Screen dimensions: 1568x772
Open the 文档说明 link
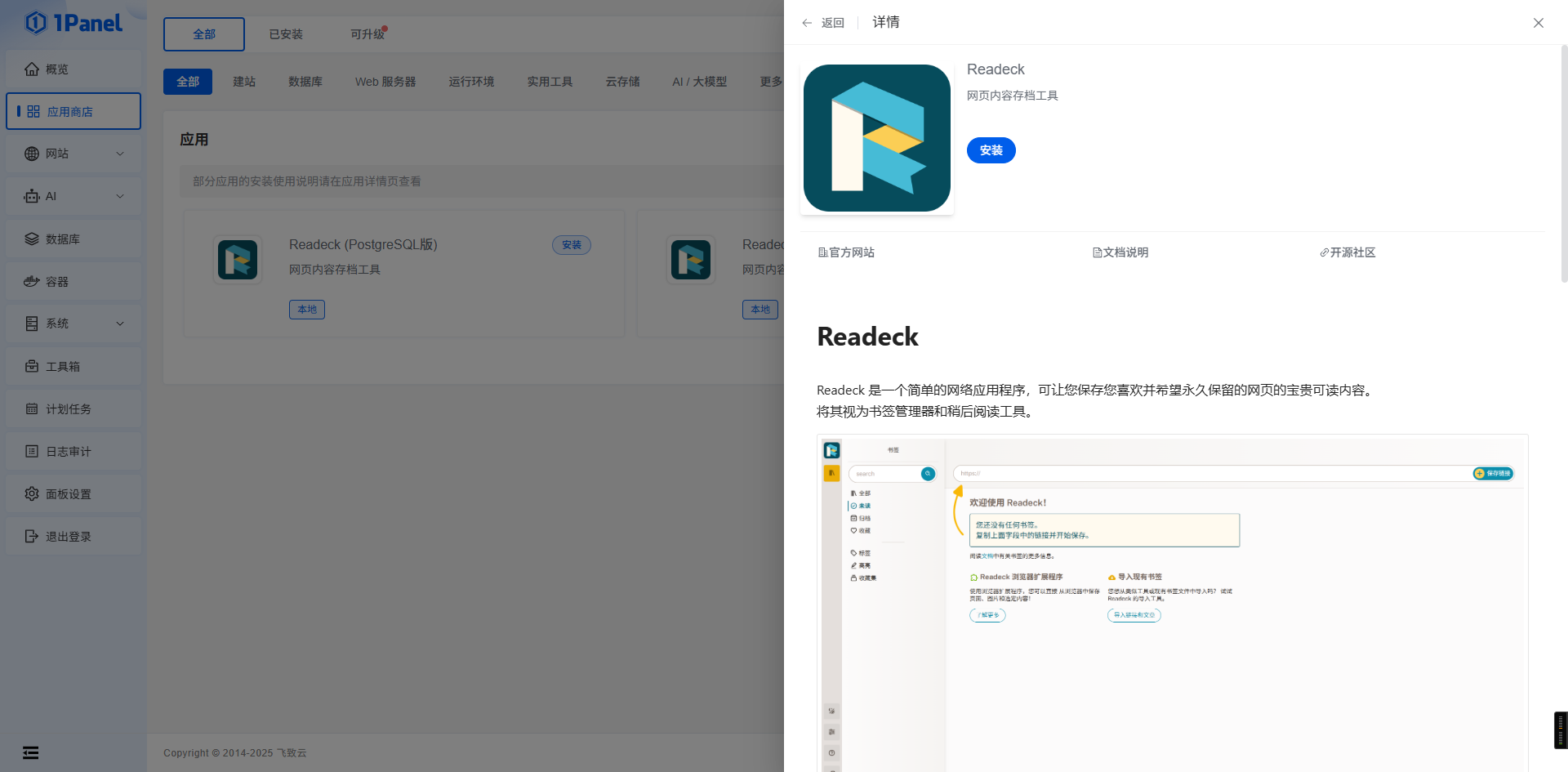pyautogui.click(x=1125, y=252)
